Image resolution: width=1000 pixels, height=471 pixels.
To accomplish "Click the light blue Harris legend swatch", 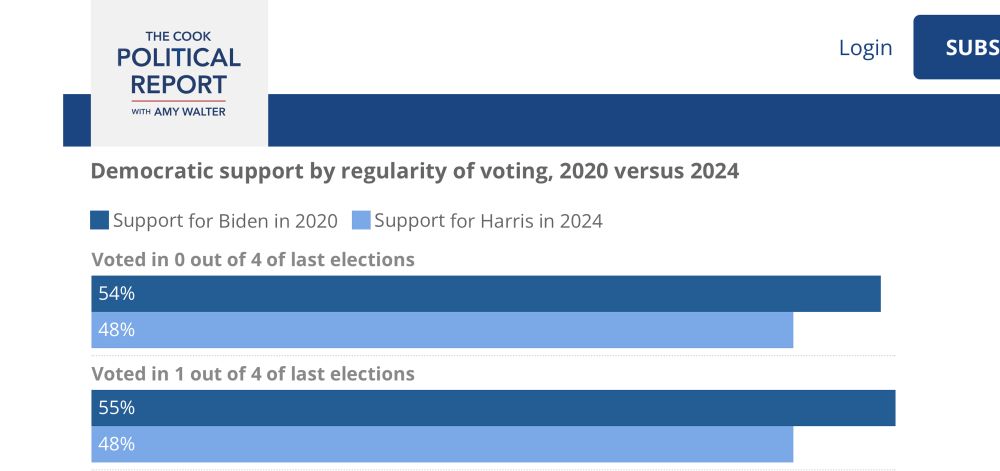I will [x=361, y=221].
